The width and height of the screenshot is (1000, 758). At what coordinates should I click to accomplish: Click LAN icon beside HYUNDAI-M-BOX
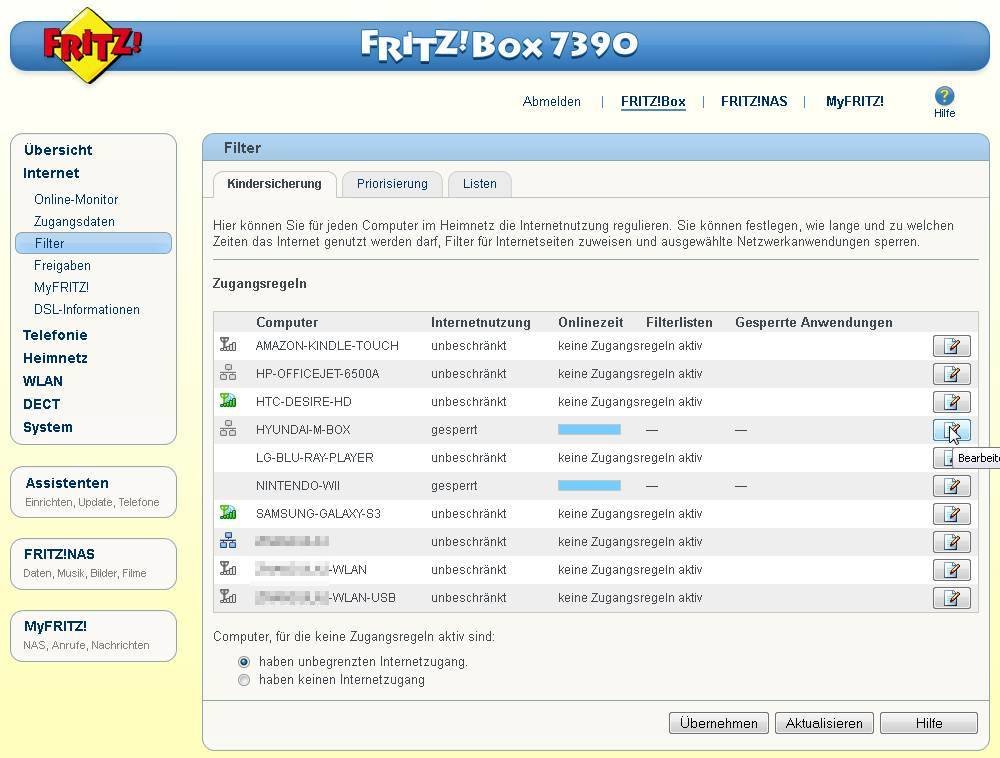coord(228,429)
